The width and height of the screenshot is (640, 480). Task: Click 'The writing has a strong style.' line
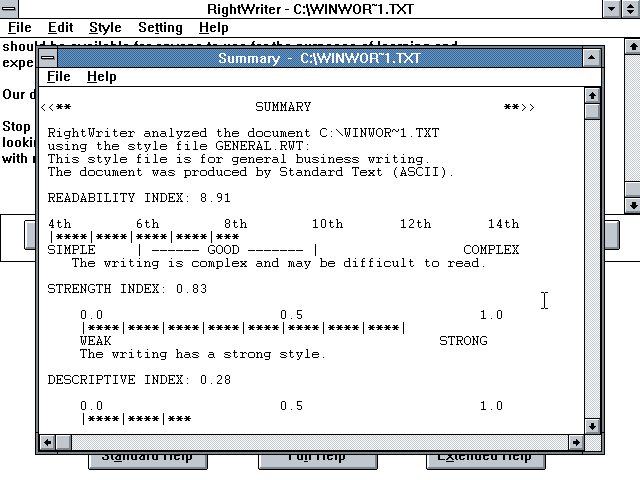click(203, 354)
